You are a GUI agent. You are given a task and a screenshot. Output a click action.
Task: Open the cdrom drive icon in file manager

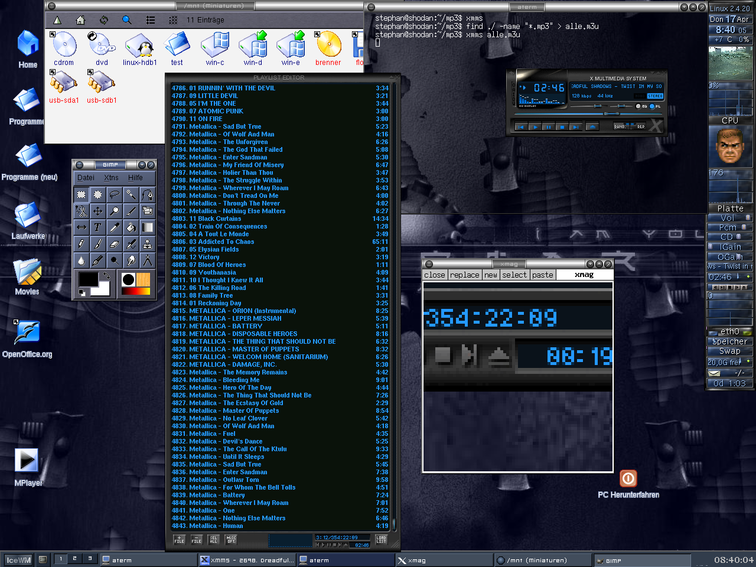pos(64,48)
